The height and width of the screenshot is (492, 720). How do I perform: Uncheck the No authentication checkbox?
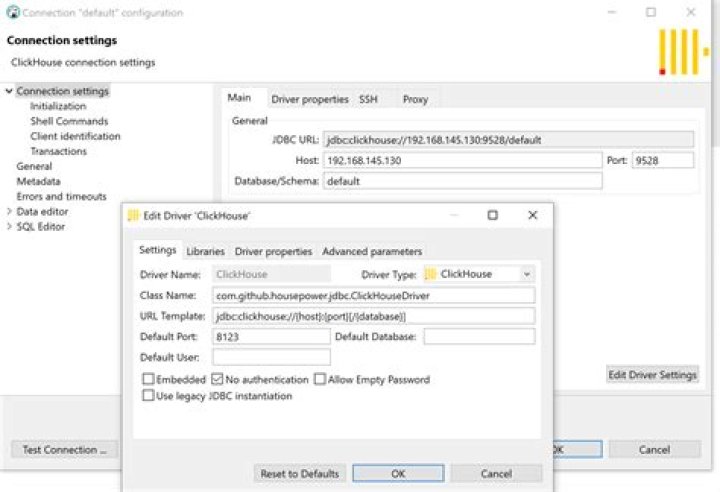coord(217,379)
